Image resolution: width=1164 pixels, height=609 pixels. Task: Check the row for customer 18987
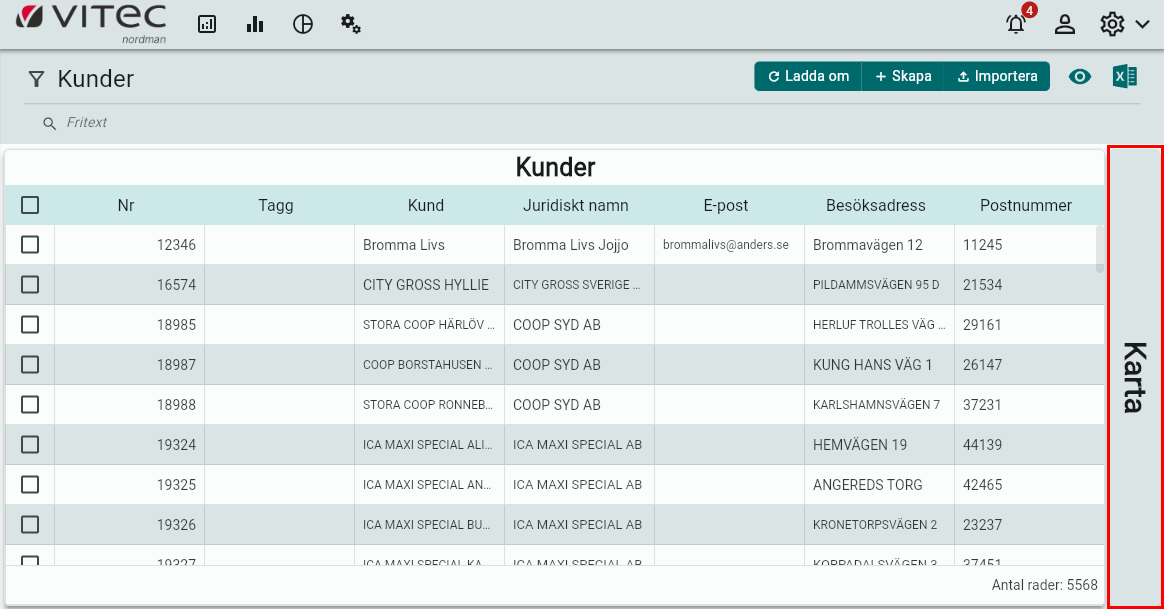[x=30, y=365]
